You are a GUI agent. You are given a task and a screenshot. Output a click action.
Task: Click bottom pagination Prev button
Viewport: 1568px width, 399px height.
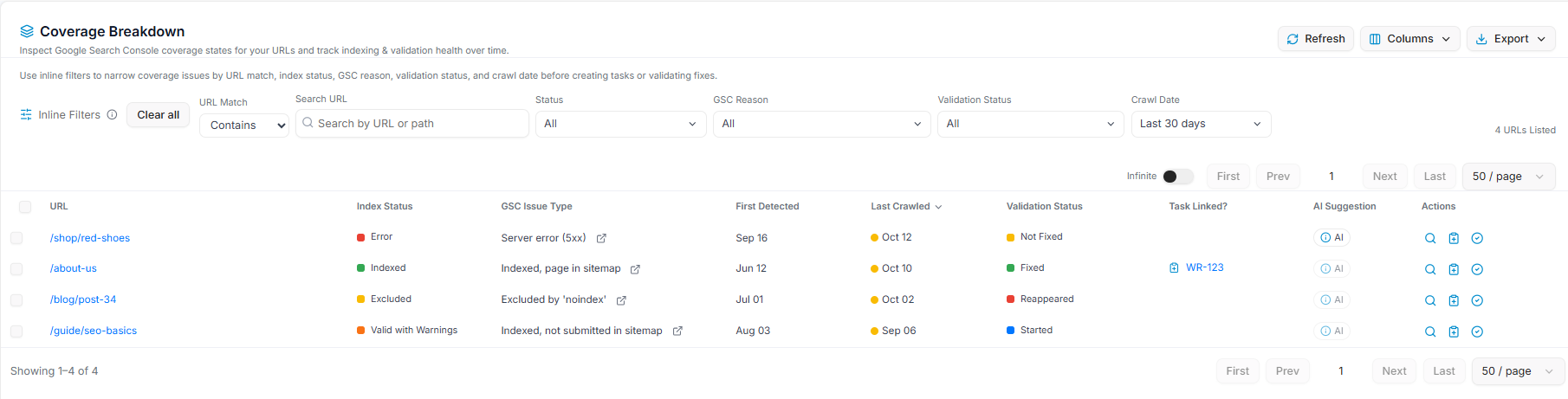pyautogui.click(x=1287, y=371)
